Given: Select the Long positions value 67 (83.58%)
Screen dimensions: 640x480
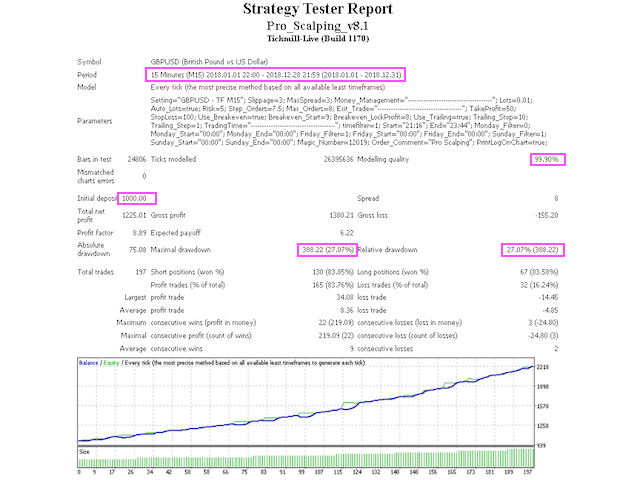Looking at the screenshot, I should [x=539, y=272].
